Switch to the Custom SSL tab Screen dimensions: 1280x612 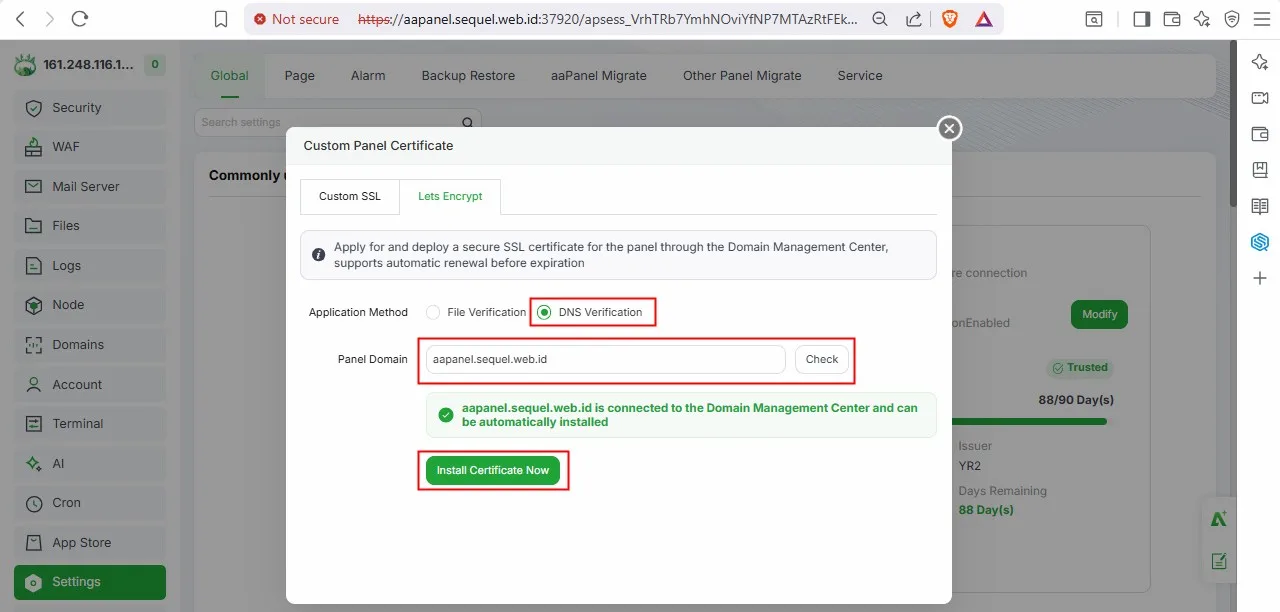(x=350, y=197)
